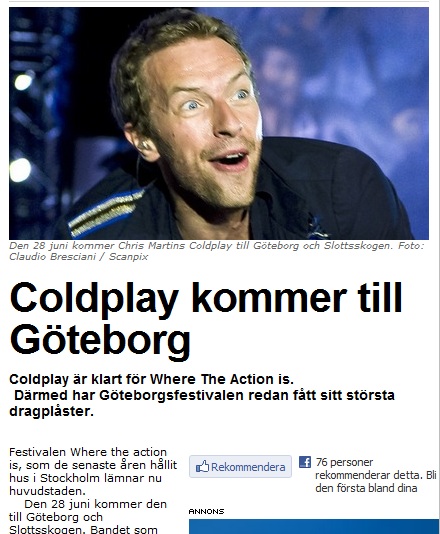
Task: Click the blue advertisement banner
Action: coord(314,527)
